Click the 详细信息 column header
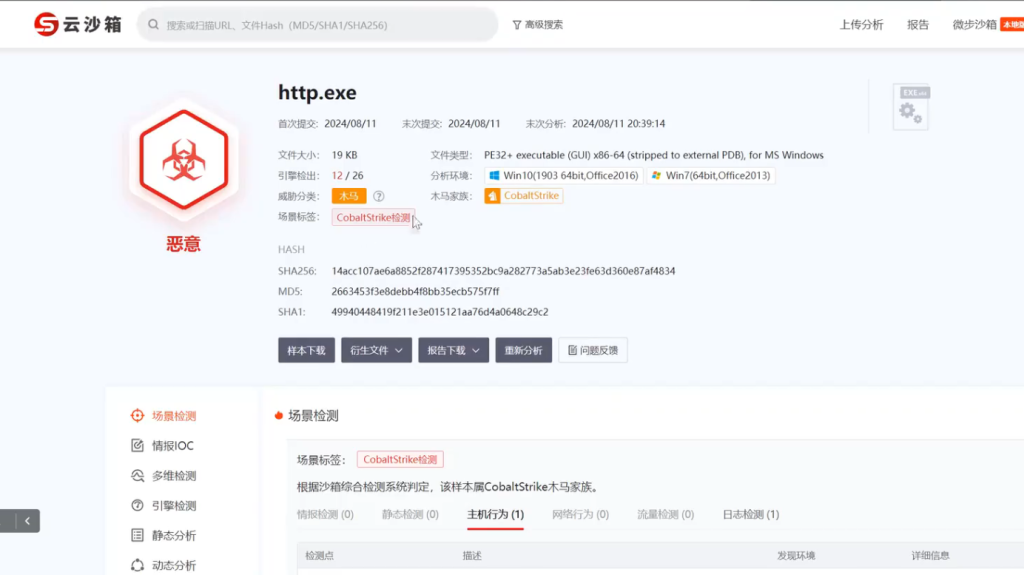This screenshot has height=575, width=1024. [x=931, y=556]
